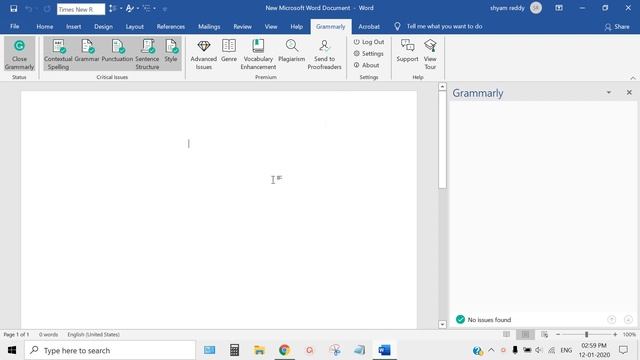Viewport: 640px width, 360px height.
Task: Switch to Print Layout view
Action: click(x=525, y=334)
